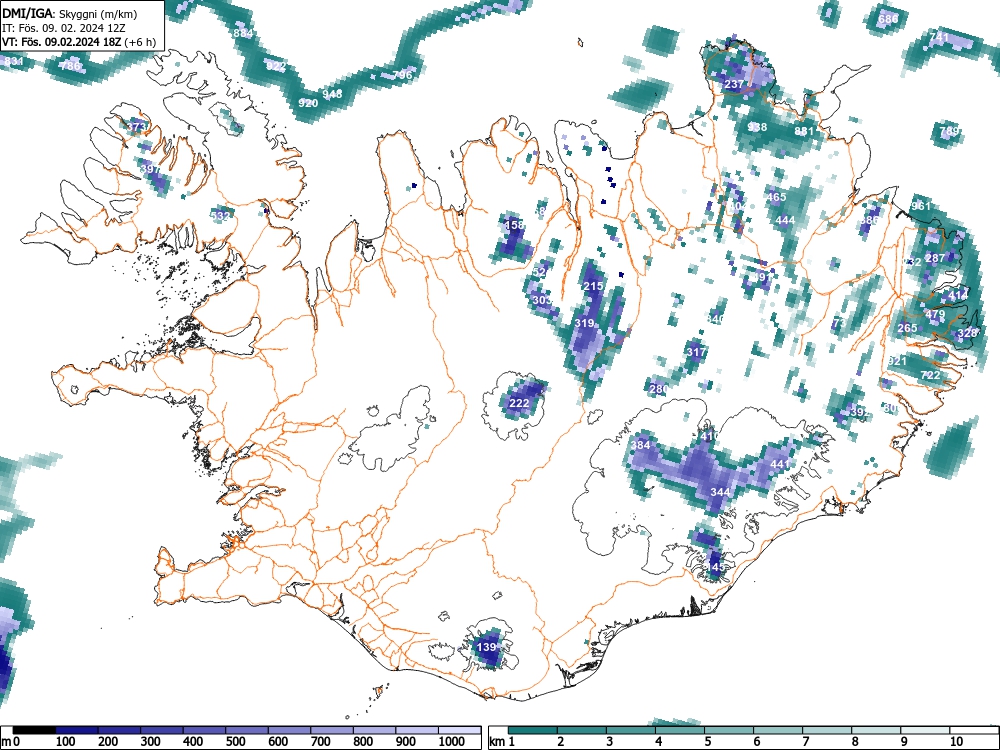This screenshot has height=750, width=1000.
Task: Click the 465 visibility value
Action: pos(776,197)
